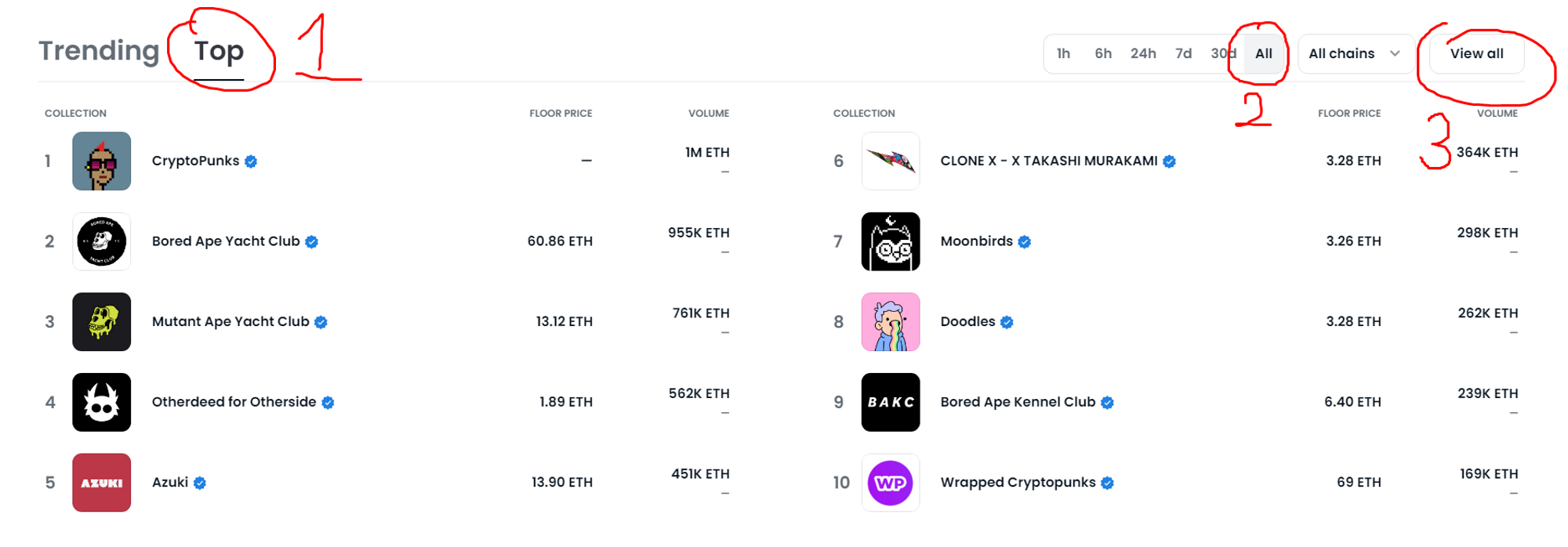
Task: Open the Otherdeed for Otherside icon
Action: click(x=102, y=402)
